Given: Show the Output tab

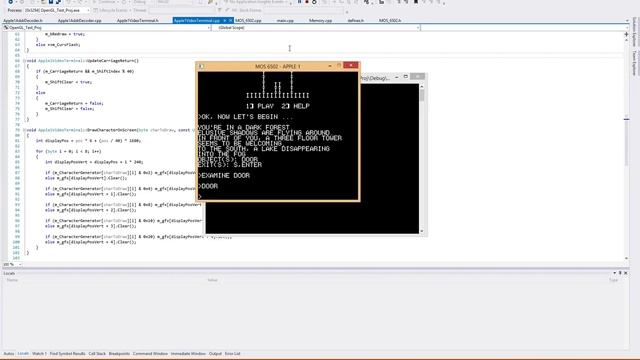Looking at the screenshot, I should coord(215,354).
